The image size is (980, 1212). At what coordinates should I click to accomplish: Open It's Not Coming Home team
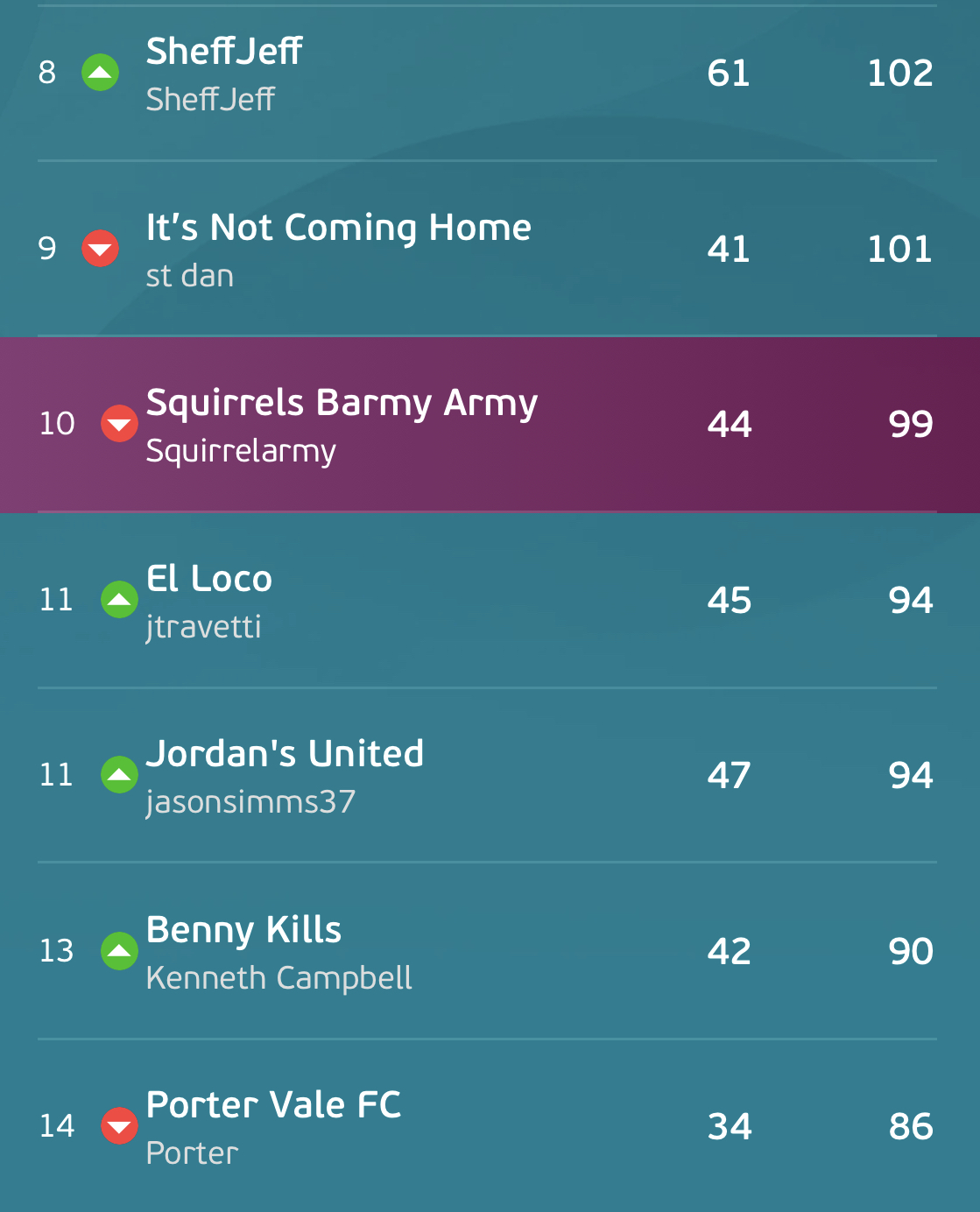tap(339, 228)
